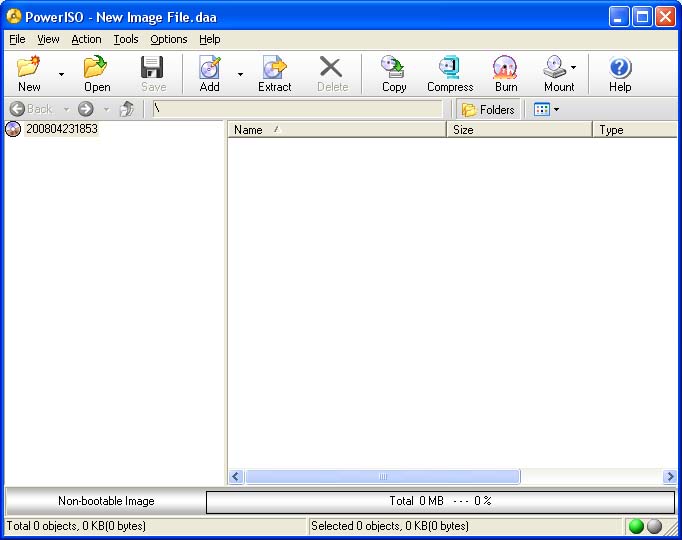Viewport: 682px width, 540px height.
Task: Click the Copy disc icon
Action: (x=393, y=67)
